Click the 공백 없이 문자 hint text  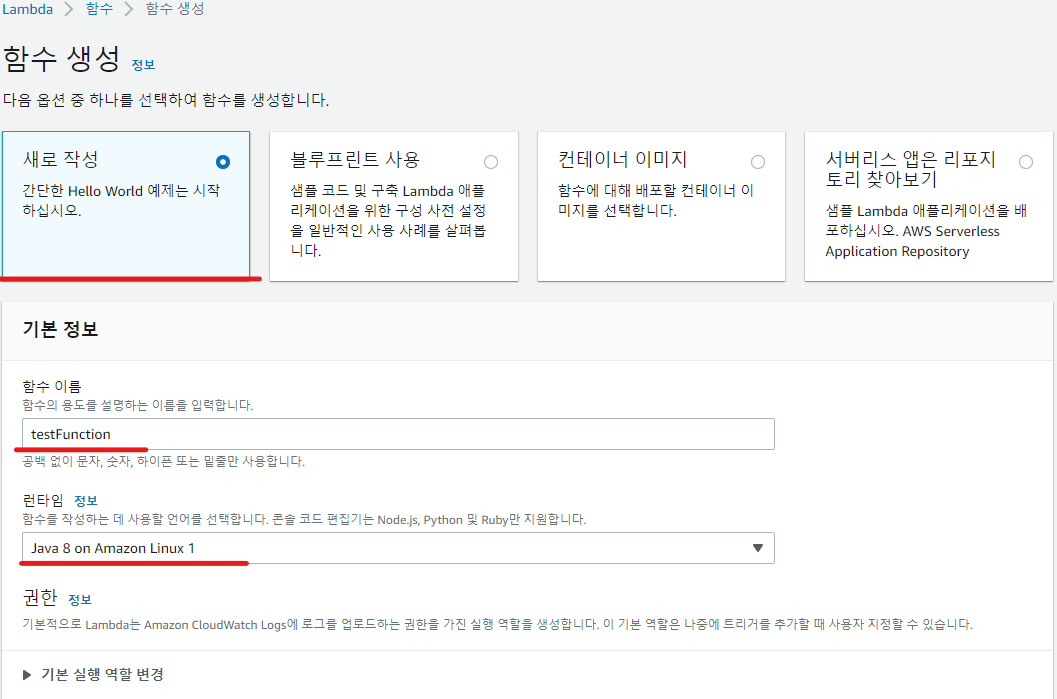point(163,461)
